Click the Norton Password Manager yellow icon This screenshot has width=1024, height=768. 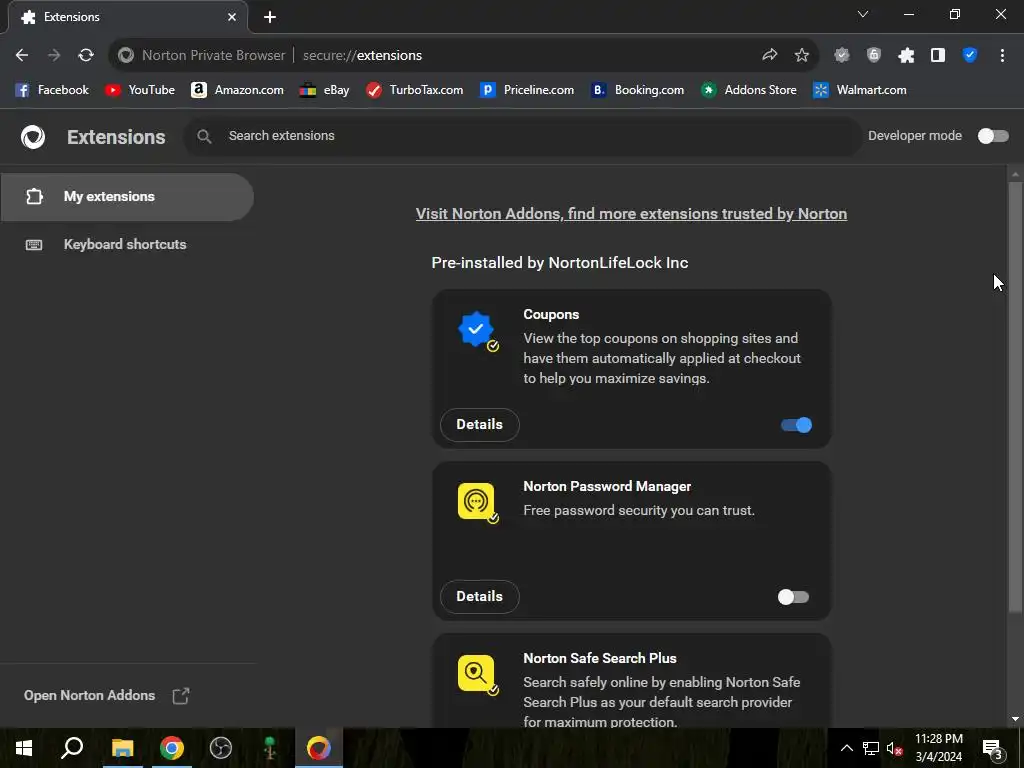pos(477,503)
